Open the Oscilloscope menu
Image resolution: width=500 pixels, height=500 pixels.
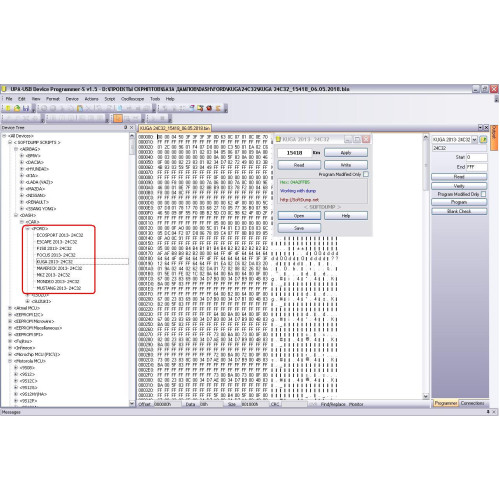[x=132, y=99]
